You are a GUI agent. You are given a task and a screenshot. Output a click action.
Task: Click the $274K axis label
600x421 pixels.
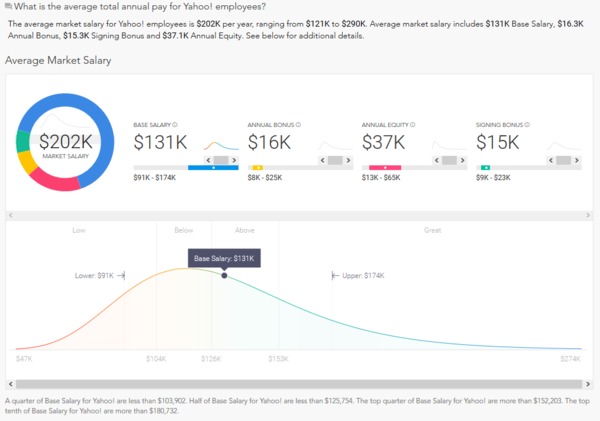coord(571,359)
